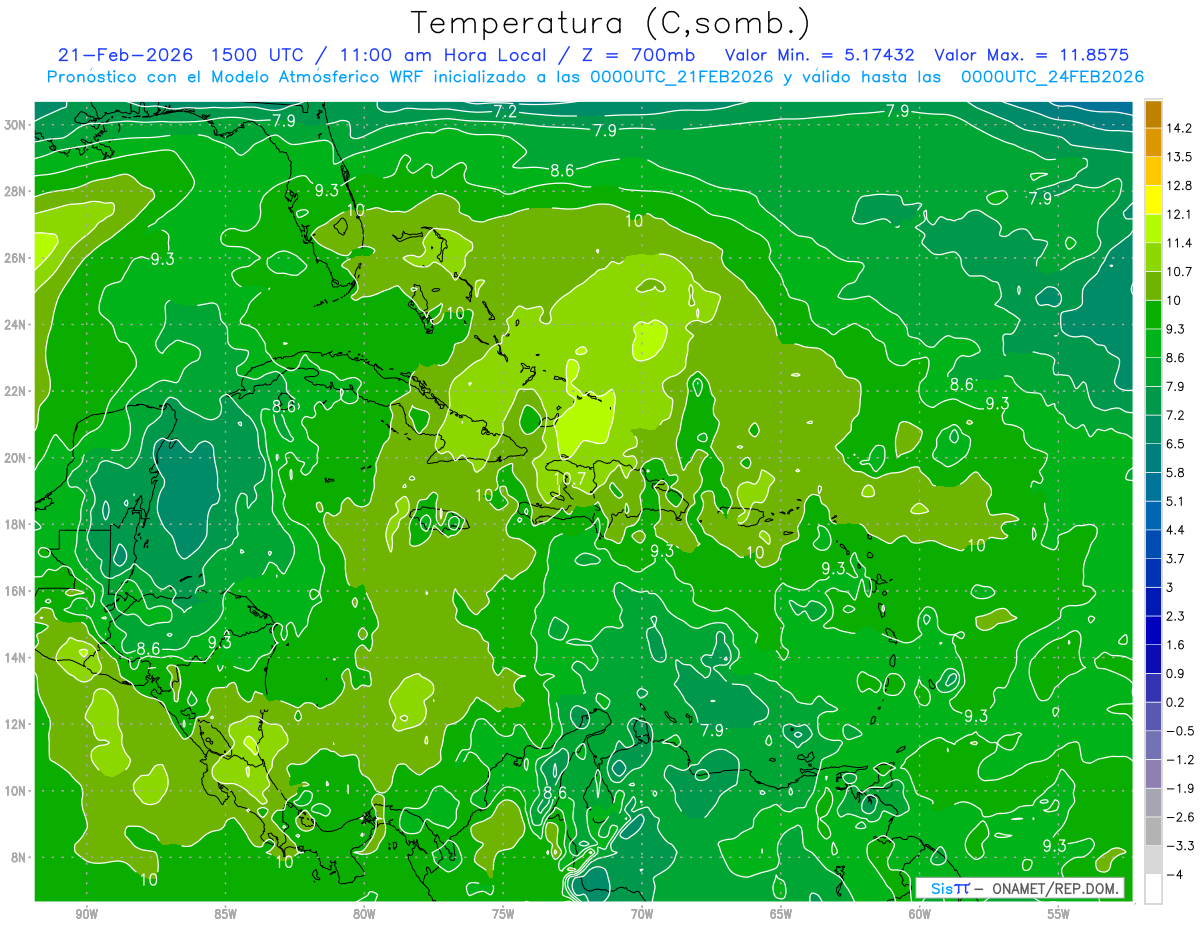Click the "24N" latitude axis label
The height and width of the screenshot is (927, 1200).
click(16, 325)
